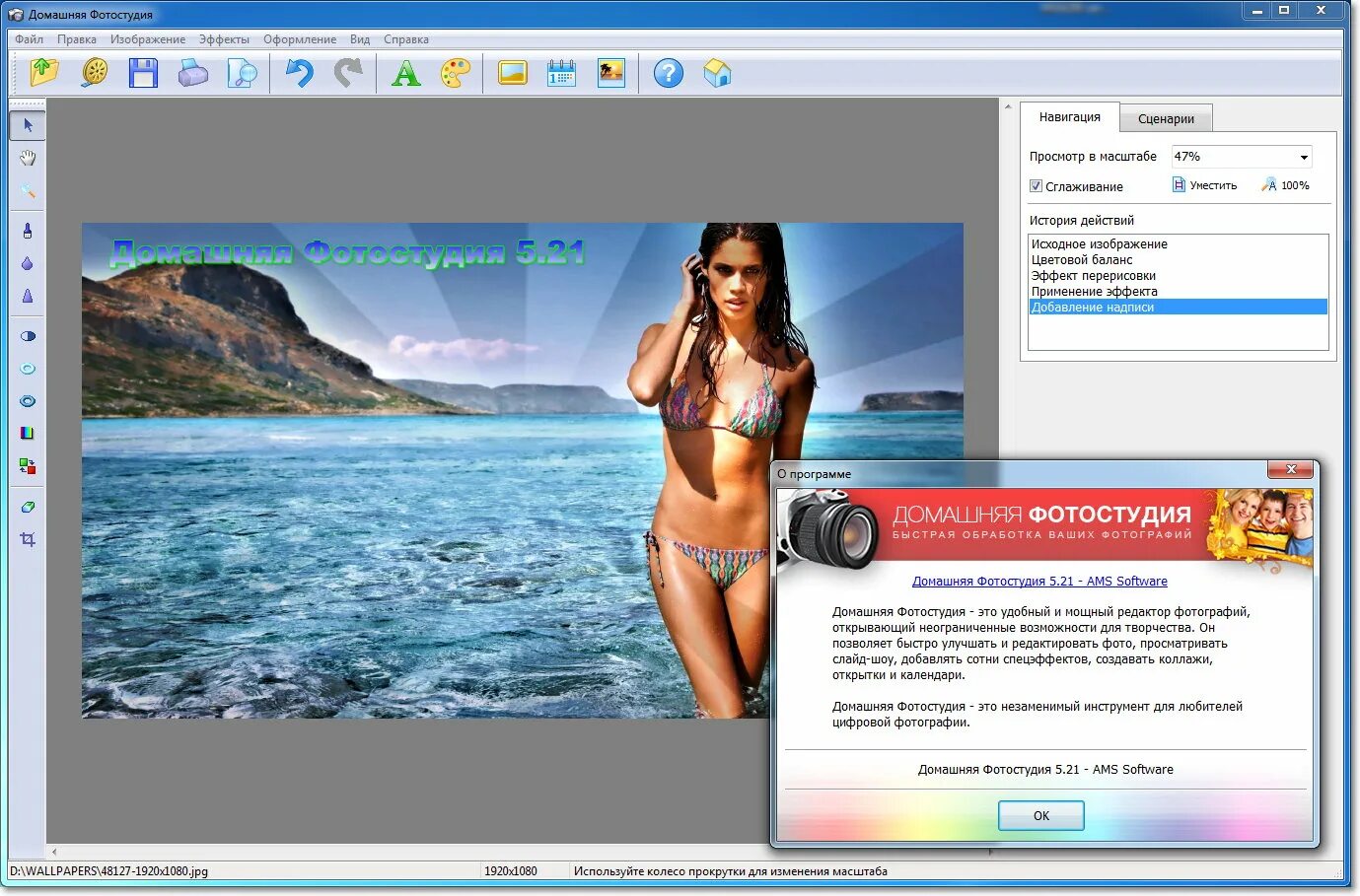Click OK in the О программе dialog
Viewport: 1360px width, 896px height.
pyautogui.click(x=1041, y=815)
